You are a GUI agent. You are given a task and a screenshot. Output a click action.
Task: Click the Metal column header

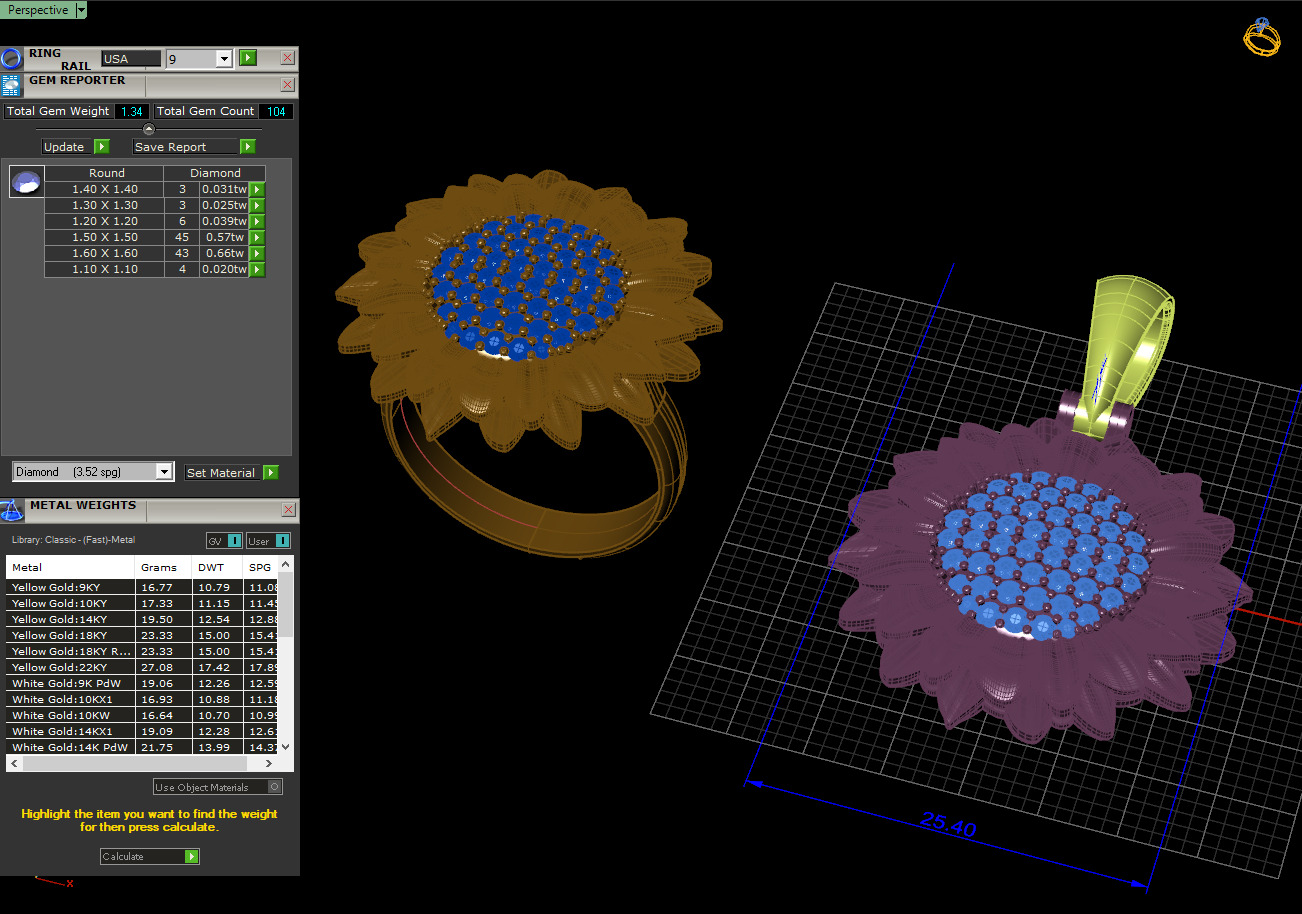tap(70, 567)
